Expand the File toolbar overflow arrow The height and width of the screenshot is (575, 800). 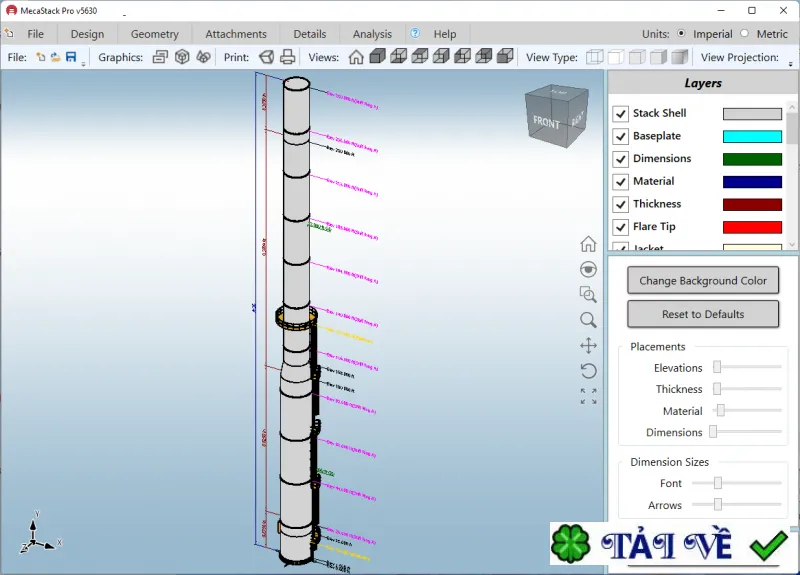(83, 64)
